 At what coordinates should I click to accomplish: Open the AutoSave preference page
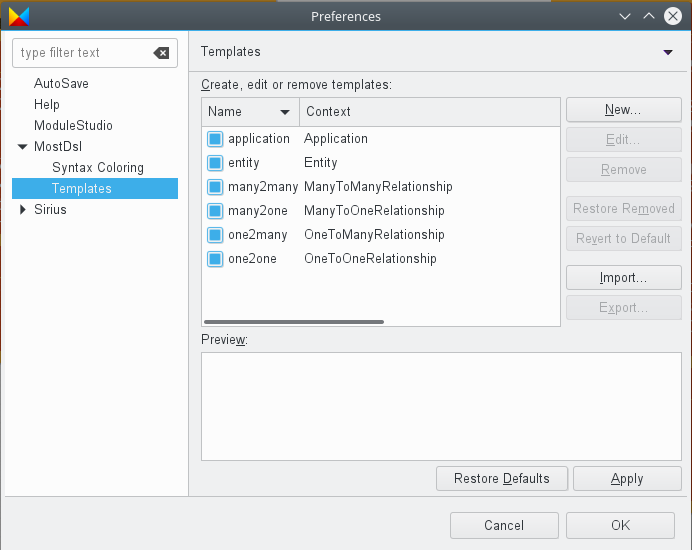tap(61, 83)
